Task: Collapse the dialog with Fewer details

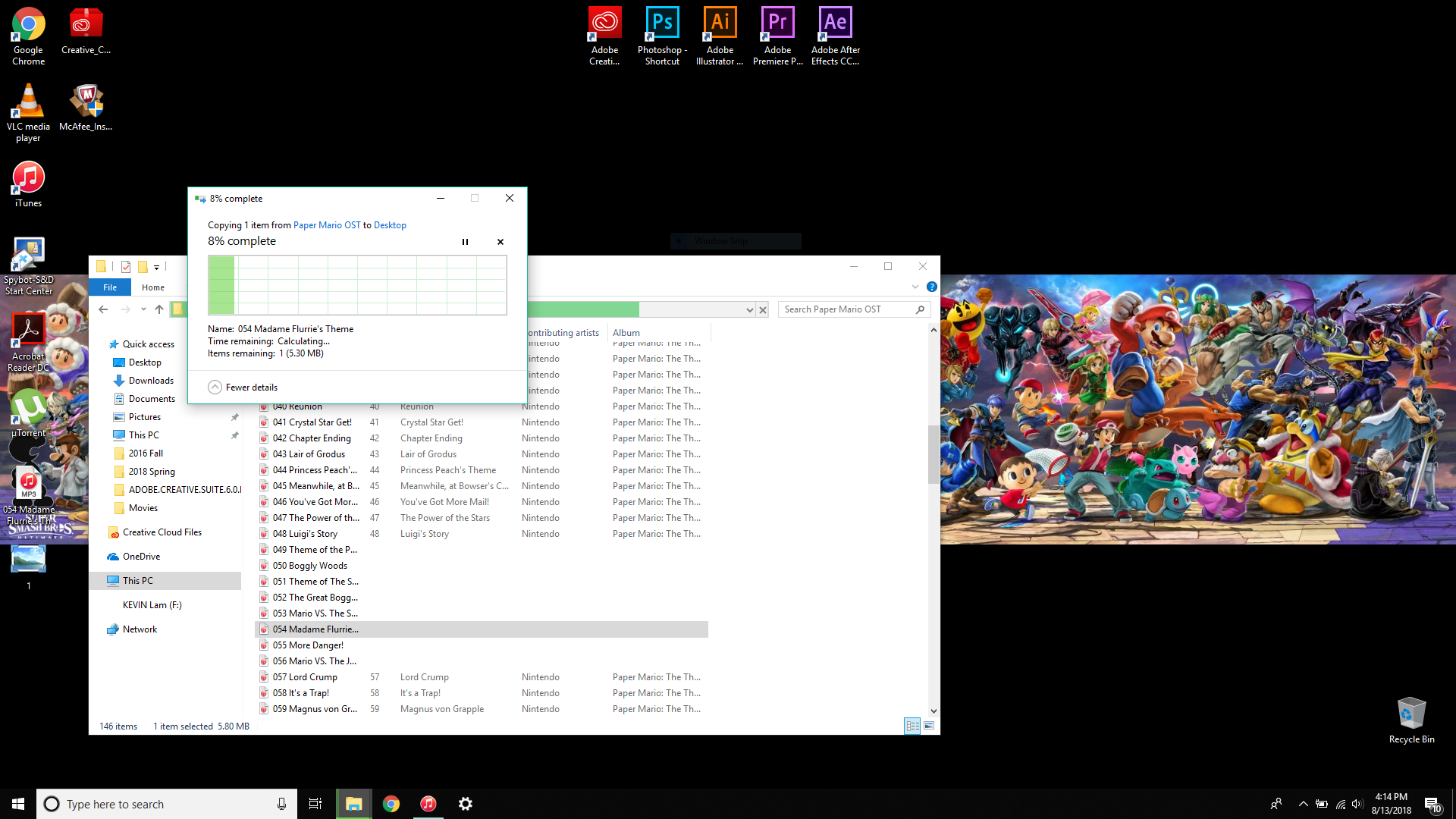Action: [x=243, y=388]
